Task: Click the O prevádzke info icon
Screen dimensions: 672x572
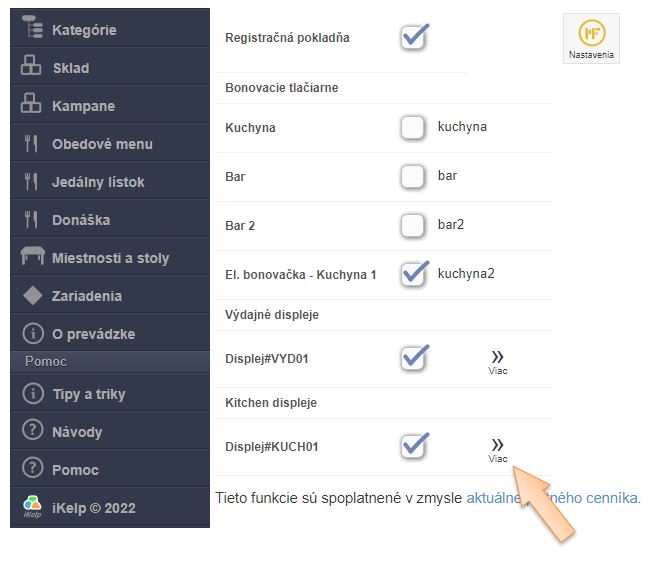Action: tap(32, 333)
